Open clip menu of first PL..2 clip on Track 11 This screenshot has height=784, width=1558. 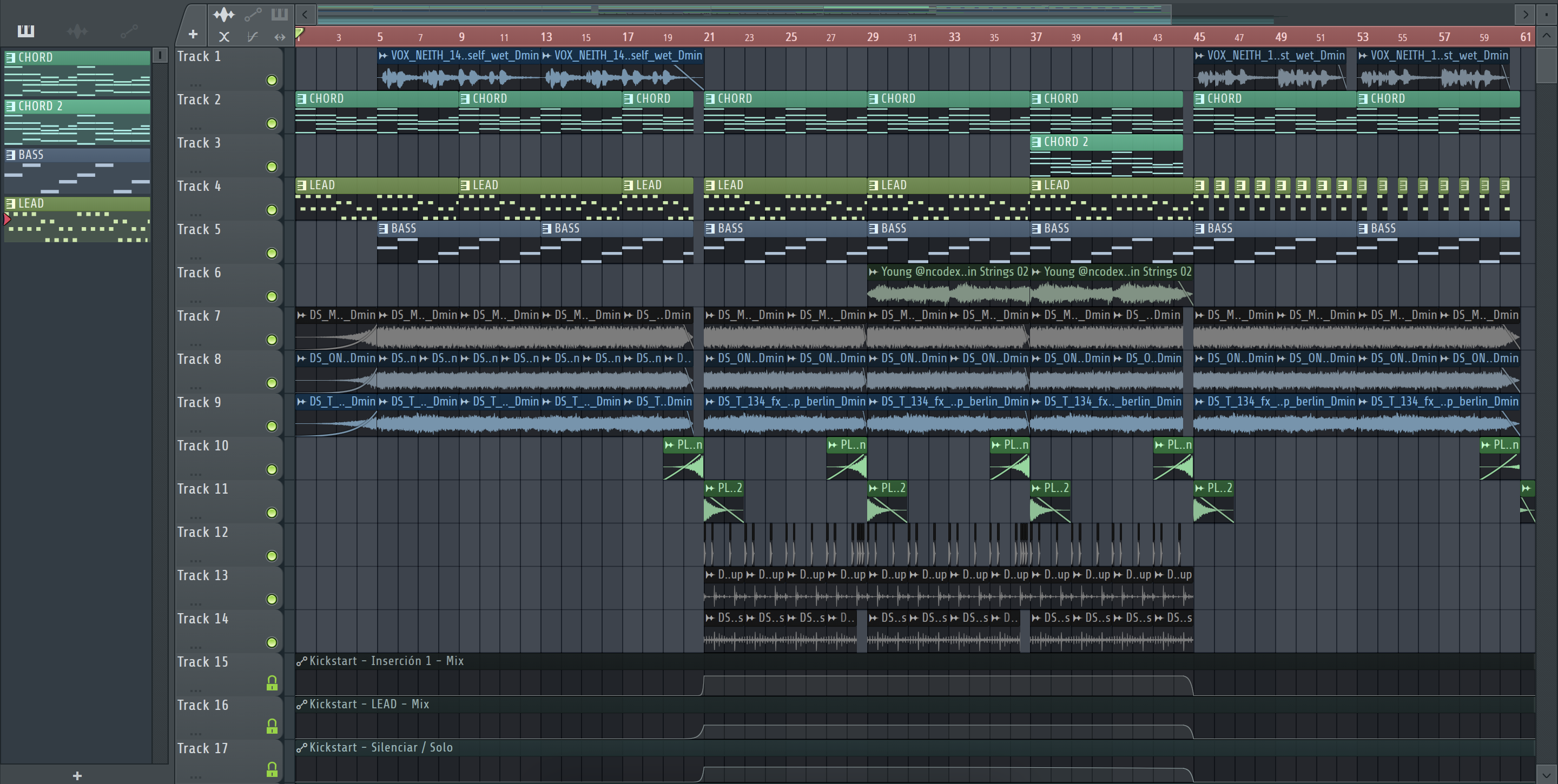tap(710, 488)
